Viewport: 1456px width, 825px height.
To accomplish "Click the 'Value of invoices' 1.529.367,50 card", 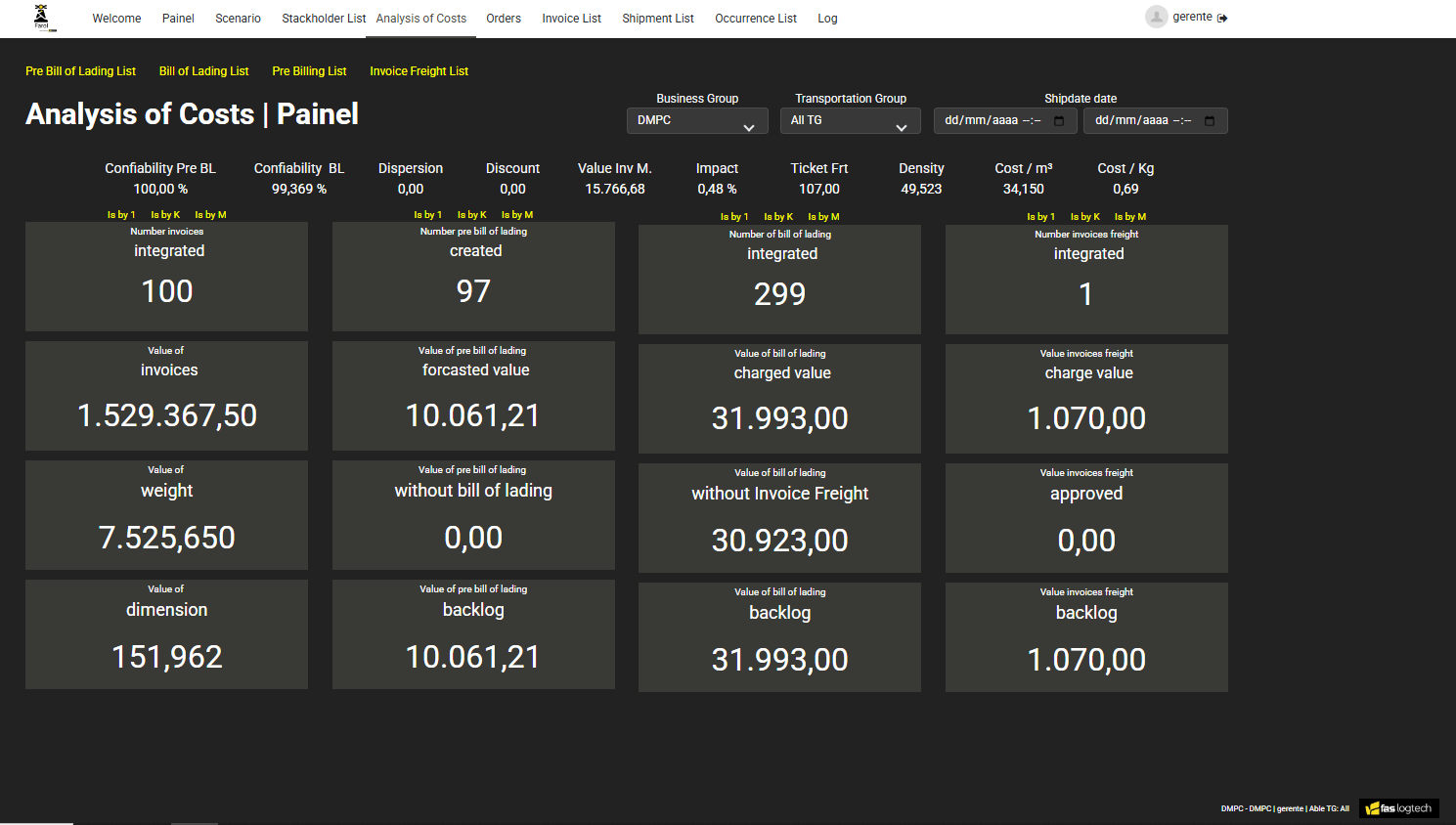I will [x=166, y=396].
